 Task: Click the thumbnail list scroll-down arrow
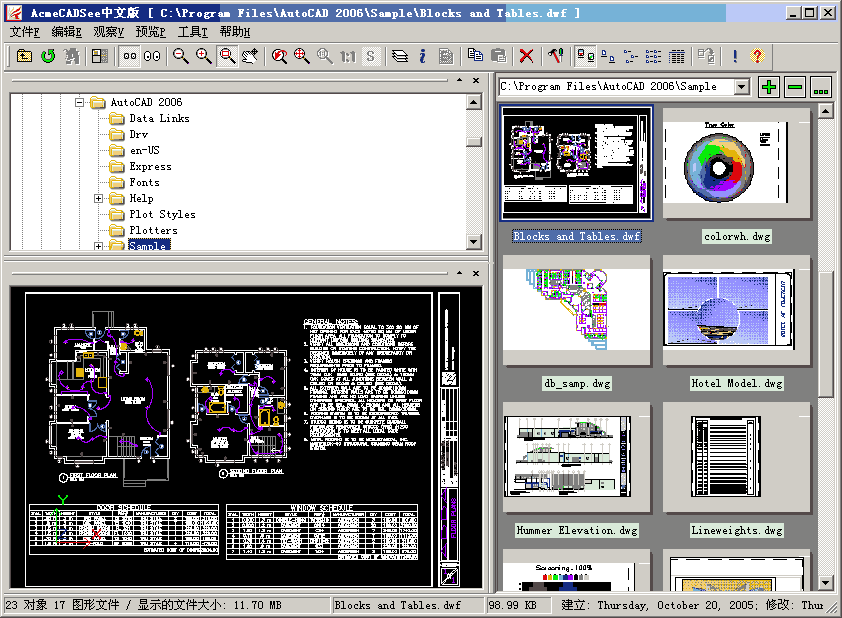pos(825,583)
